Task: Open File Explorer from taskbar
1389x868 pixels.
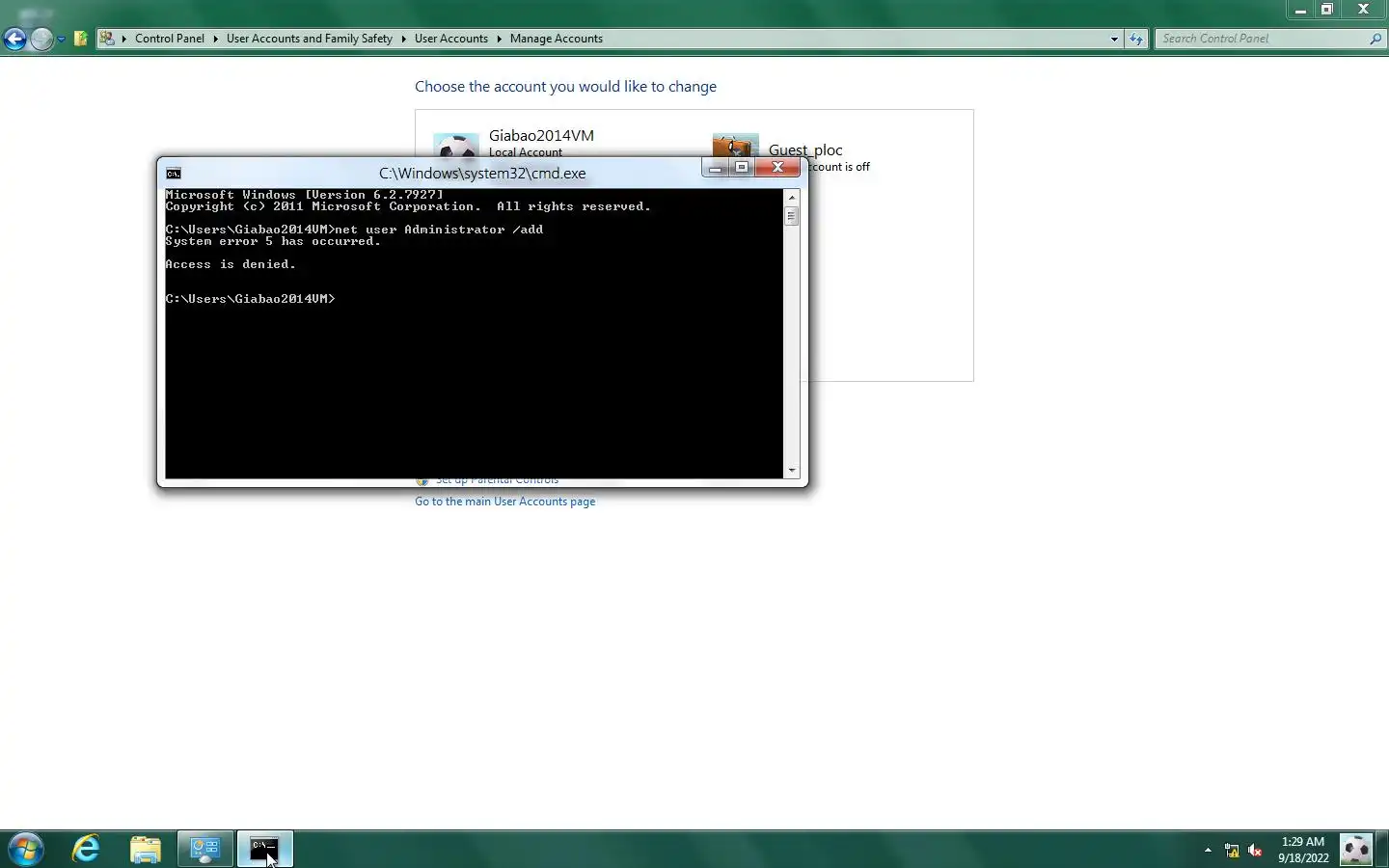Action: click(x=146, y=850)
